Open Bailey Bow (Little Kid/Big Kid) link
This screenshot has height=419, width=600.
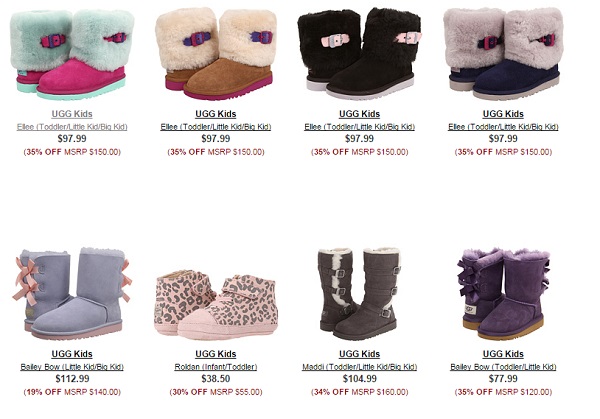click(x=72, y=367)
